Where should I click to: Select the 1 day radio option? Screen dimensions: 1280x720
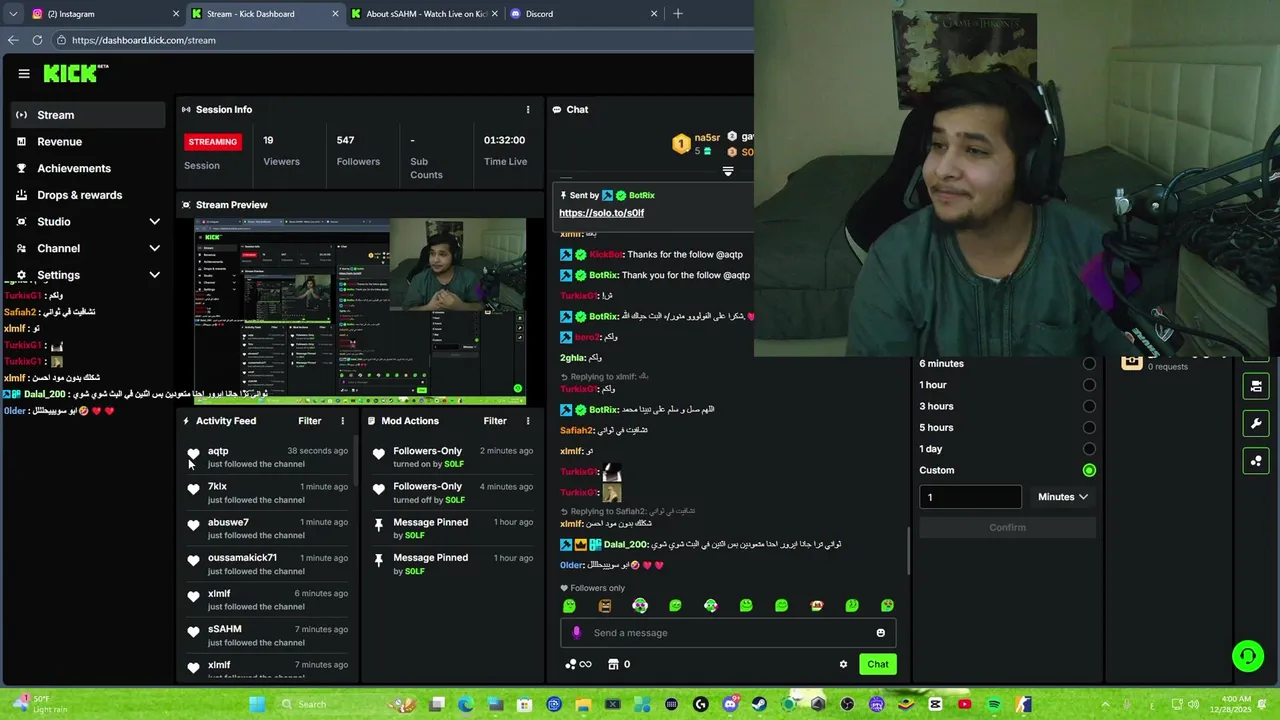click(x=1089, y=449)
